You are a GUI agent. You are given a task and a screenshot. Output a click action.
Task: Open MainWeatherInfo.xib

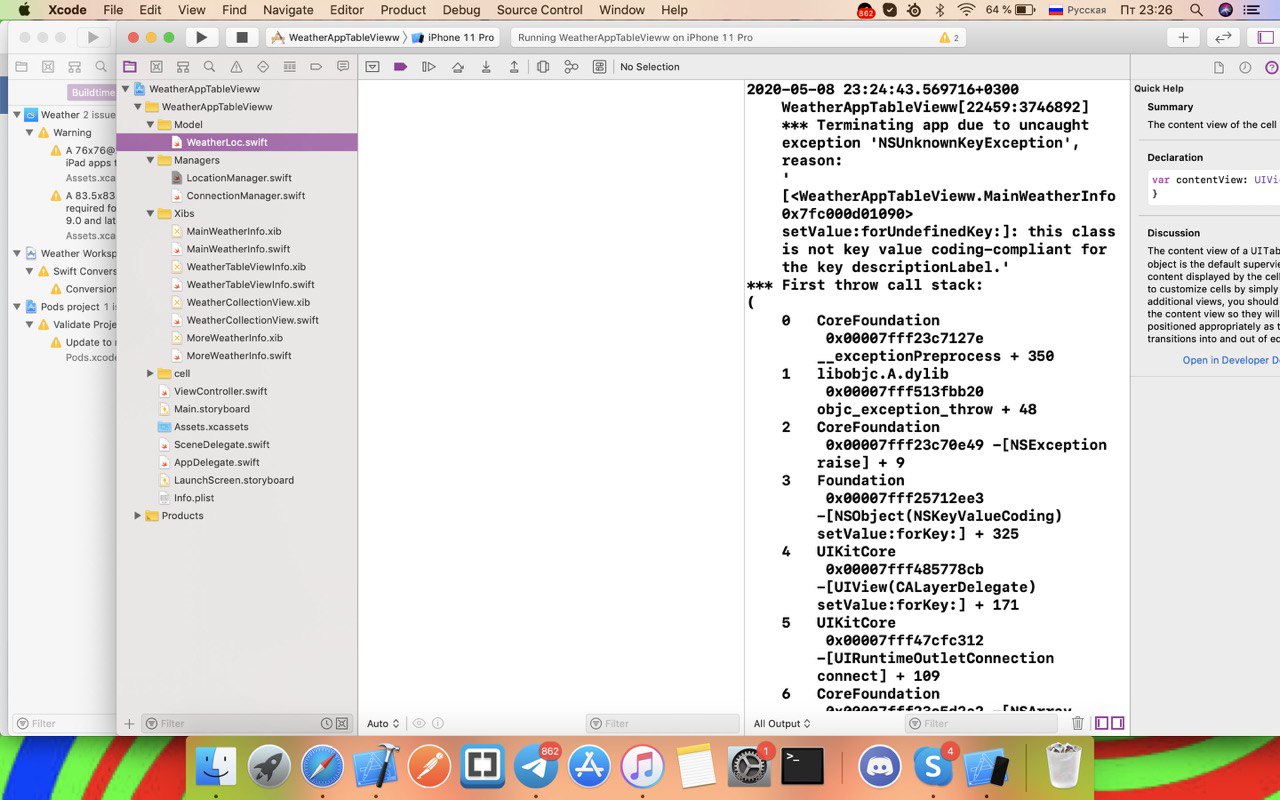(x=233, y=231)
